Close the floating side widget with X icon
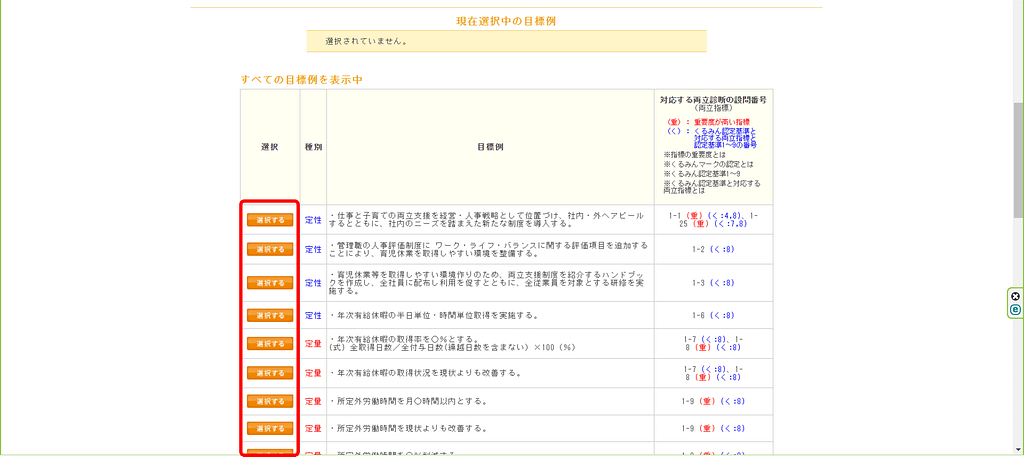The width and height of the screenshot is (1024, 457). [1015, 297]
